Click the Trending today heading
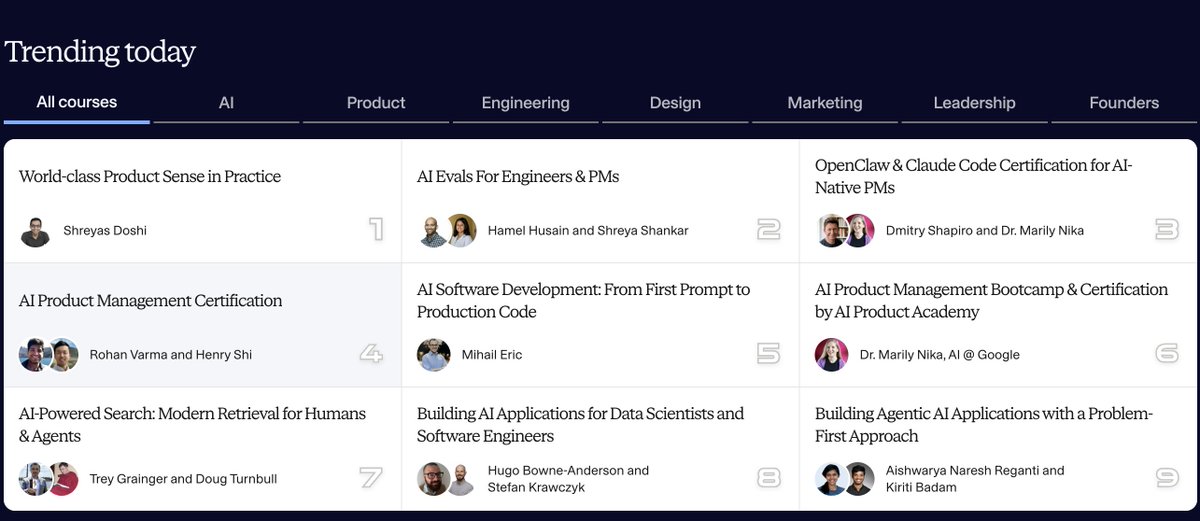The width and height of the screenshot is (1200, 521). tap(100, 52)
